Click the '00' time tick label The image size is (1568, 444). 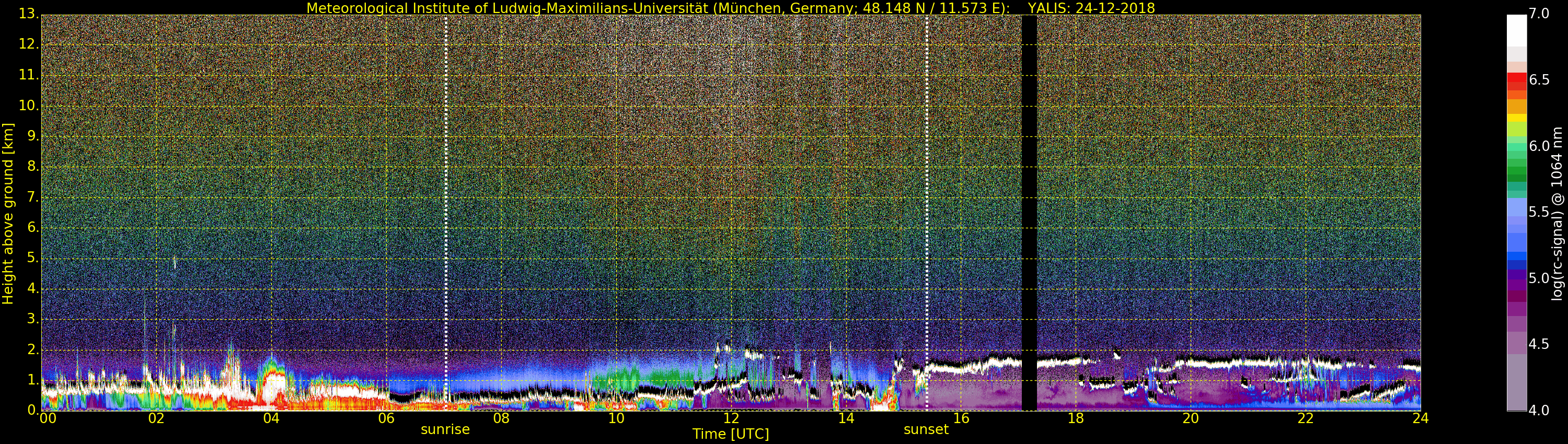[x=48, y=418]
